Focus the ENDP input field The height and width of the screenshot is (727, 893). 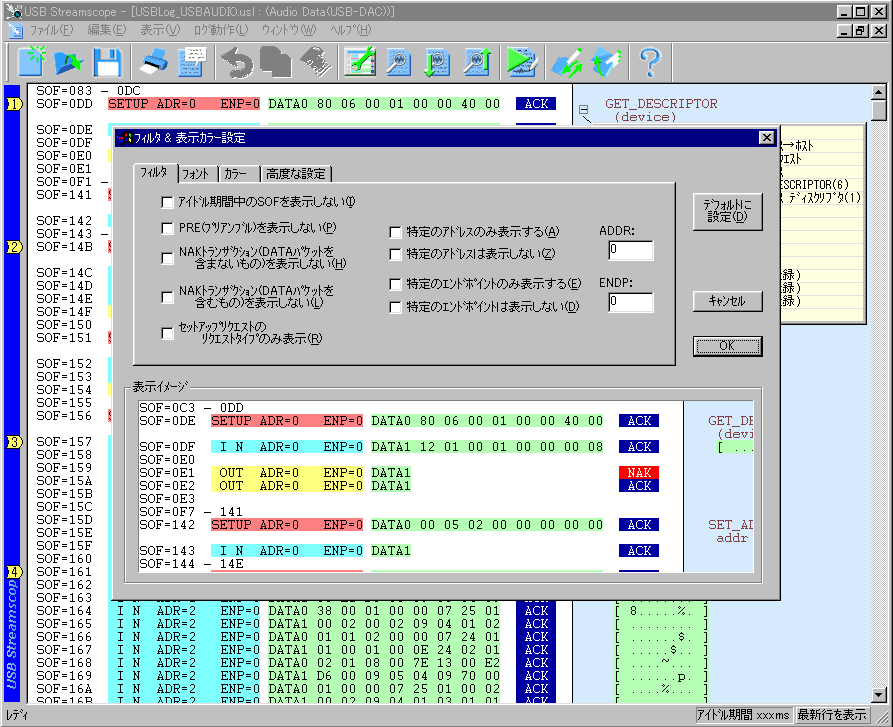[630, 302]
